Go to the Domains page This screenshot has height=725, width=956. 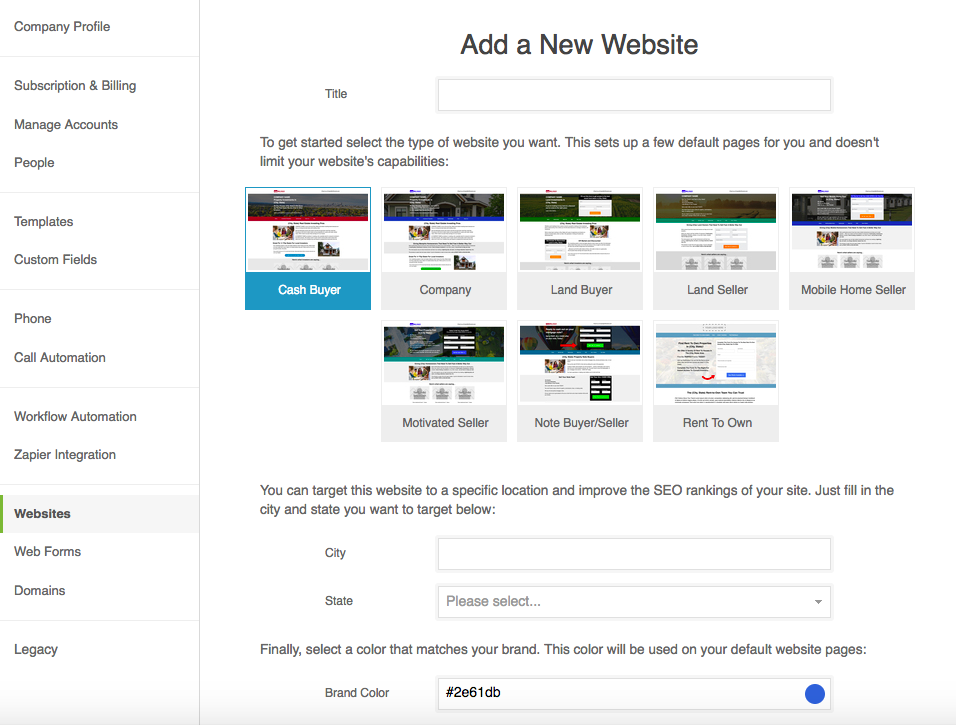click(40, 591)
